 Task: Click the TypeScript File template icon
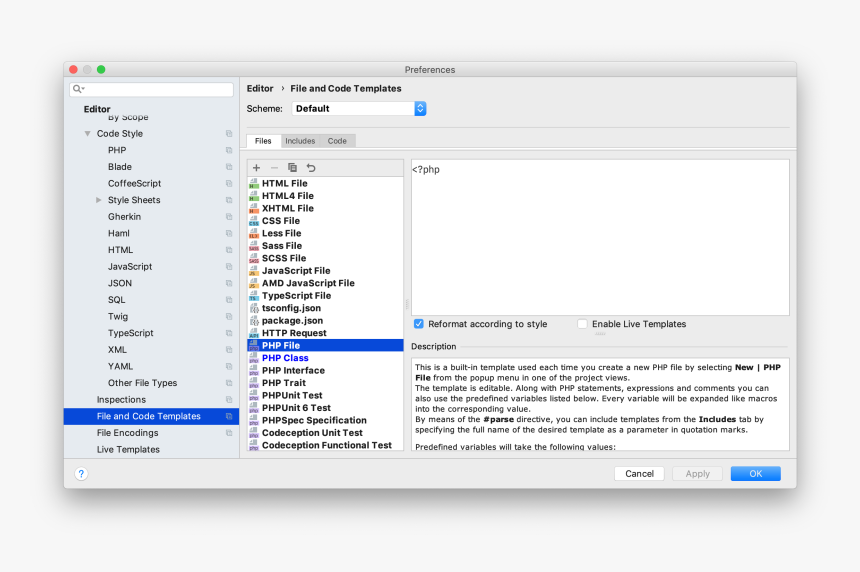coord(254,296)
